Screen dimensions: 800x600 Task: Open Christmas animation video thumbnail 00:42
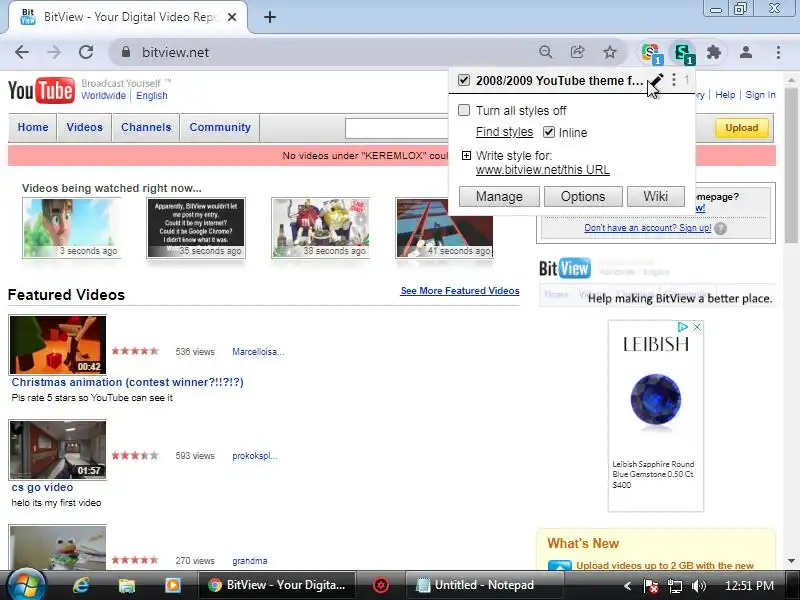click(x=58, y=345)
